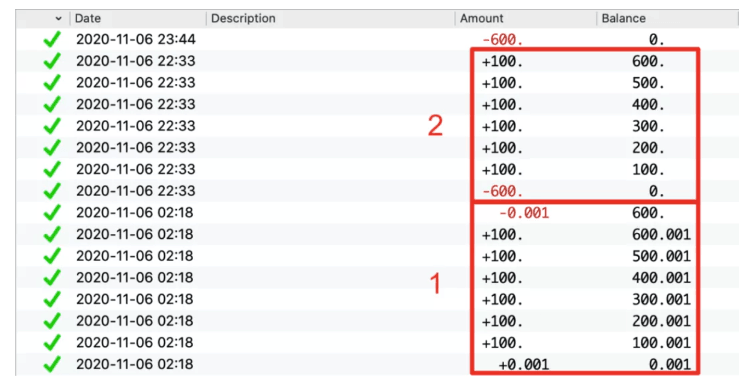750x391 pixels.
Task: Click the 600. balance in the -0.001 row
Action: coord(648,213)
